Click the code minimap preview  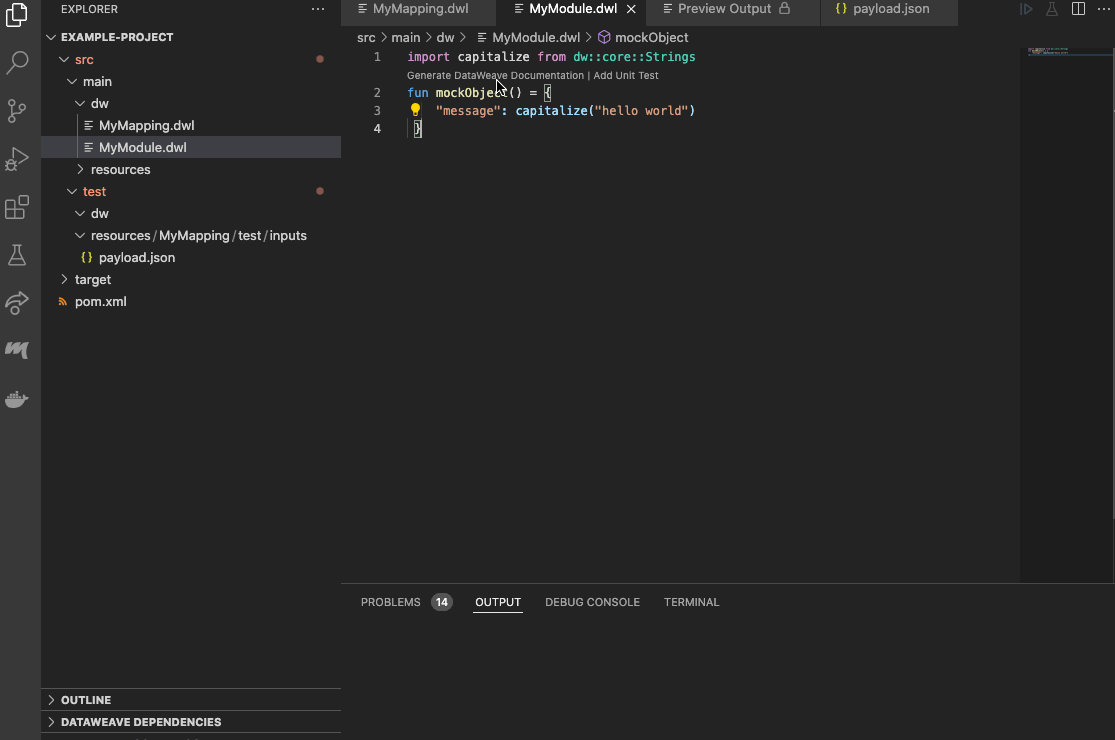tap(1047, 52)
